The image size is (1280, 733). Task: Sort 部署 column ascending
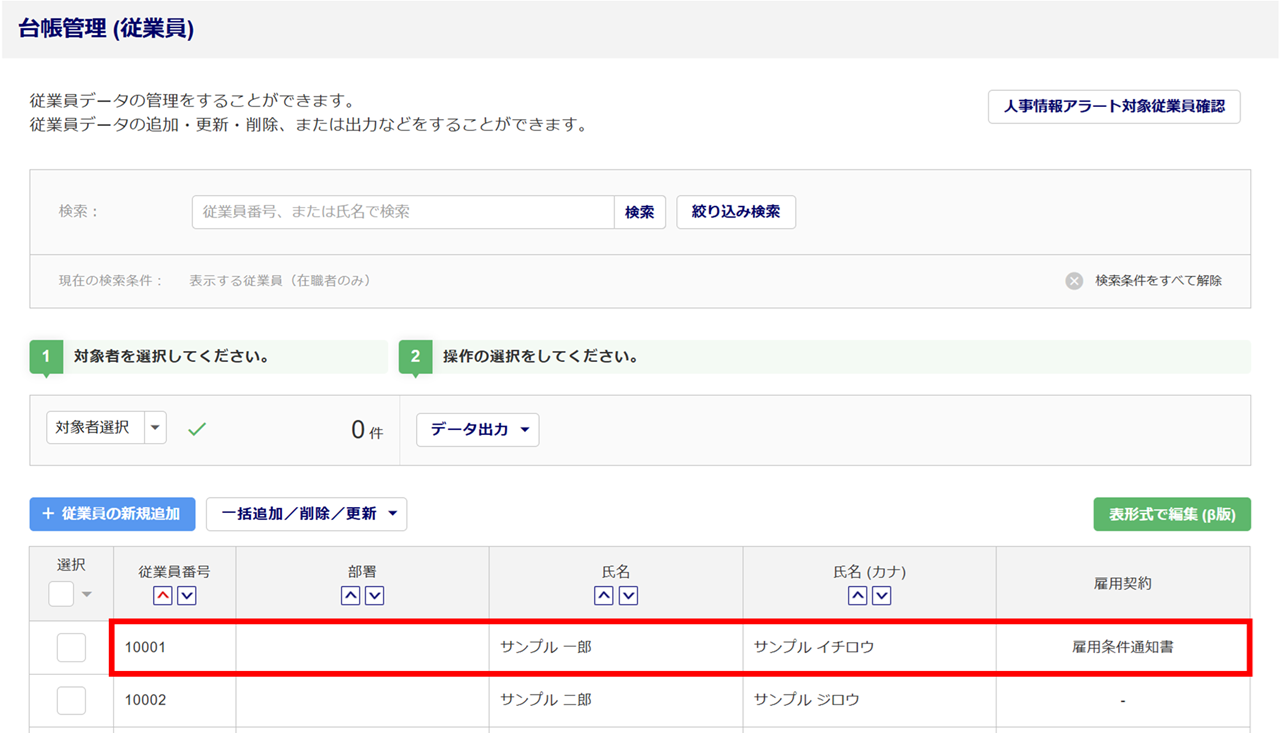(x=351, y=596)
